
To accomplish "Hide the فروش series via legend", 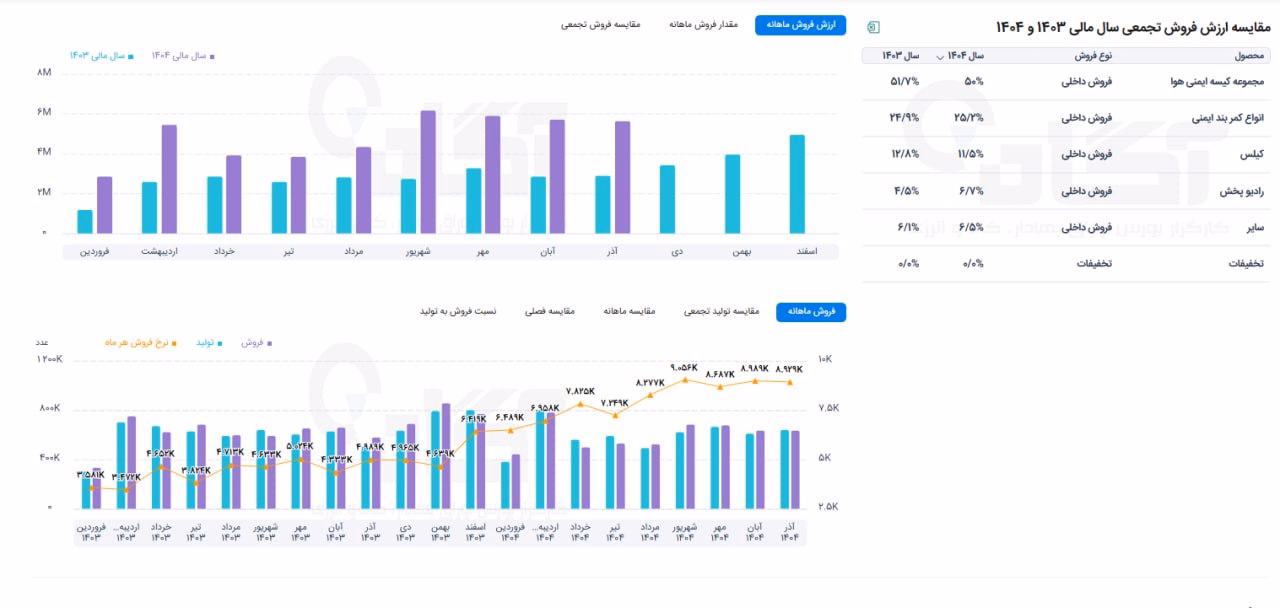I will tap(256, 343).
